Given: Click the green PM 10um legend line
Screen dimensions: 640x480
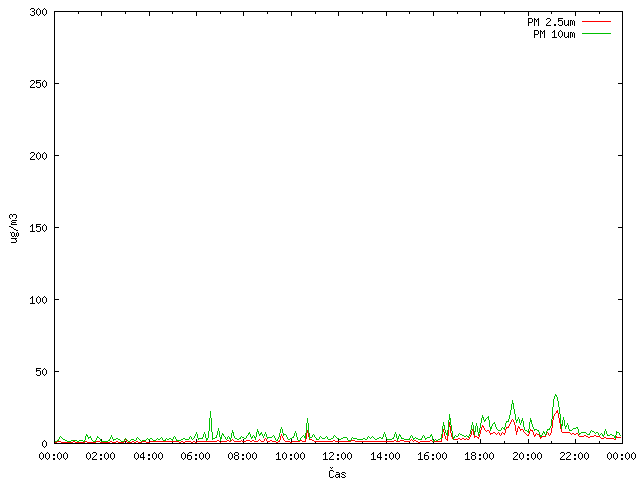Looking at the screenshot, I should (596, 34).
